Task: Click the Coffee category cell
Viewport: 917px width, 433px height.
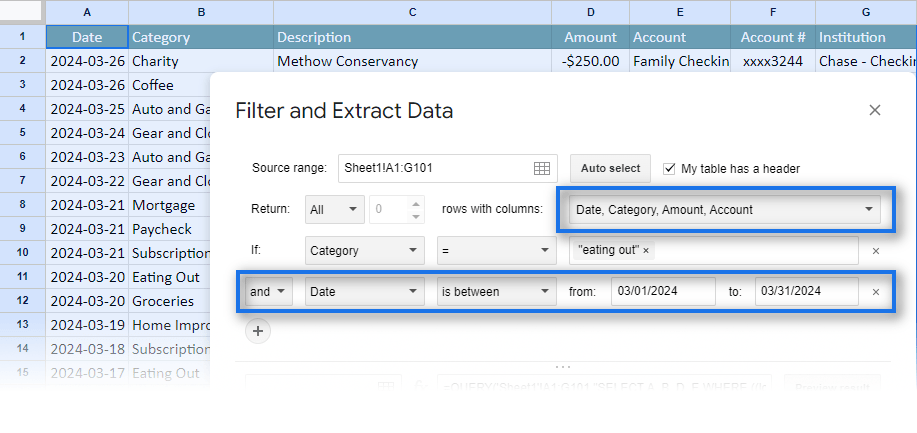Action: click(170, 85)
